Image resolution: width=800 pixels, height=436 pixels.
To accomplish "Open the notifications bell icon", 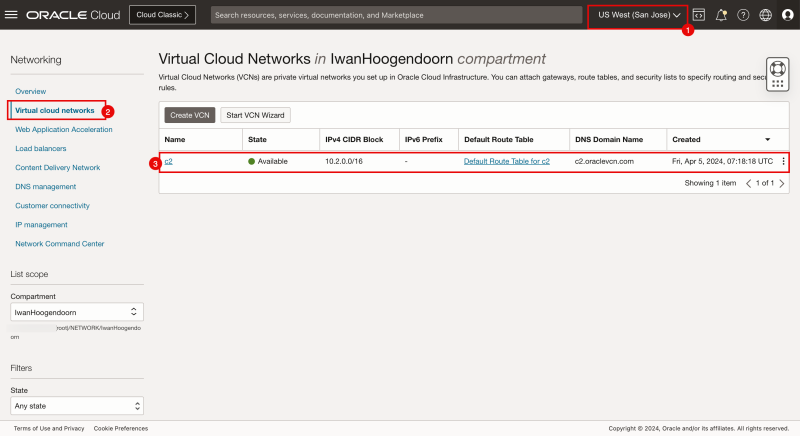I will pos(721,15).
